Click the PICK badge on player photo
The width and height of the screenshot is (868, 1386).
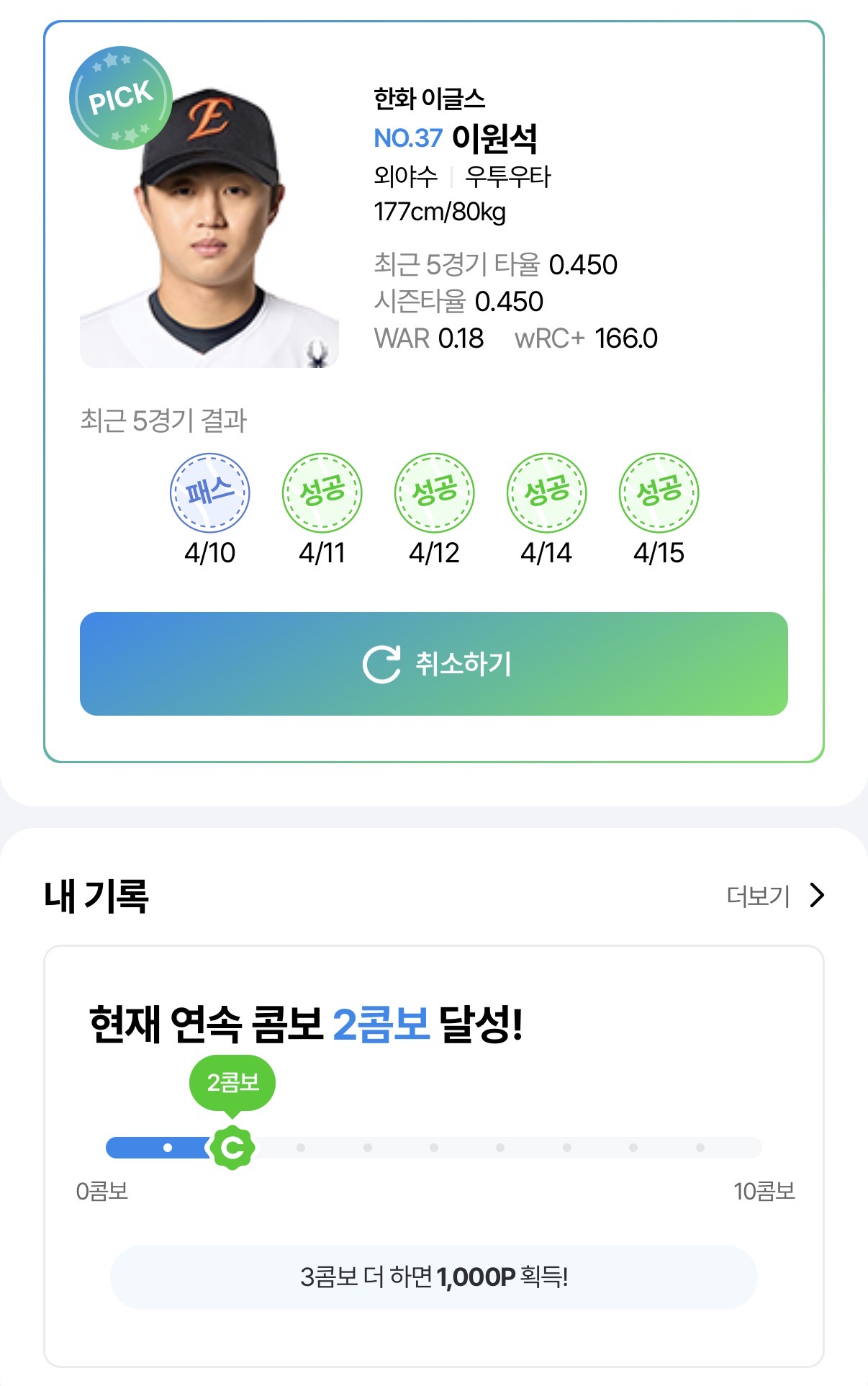pos(120,98)
